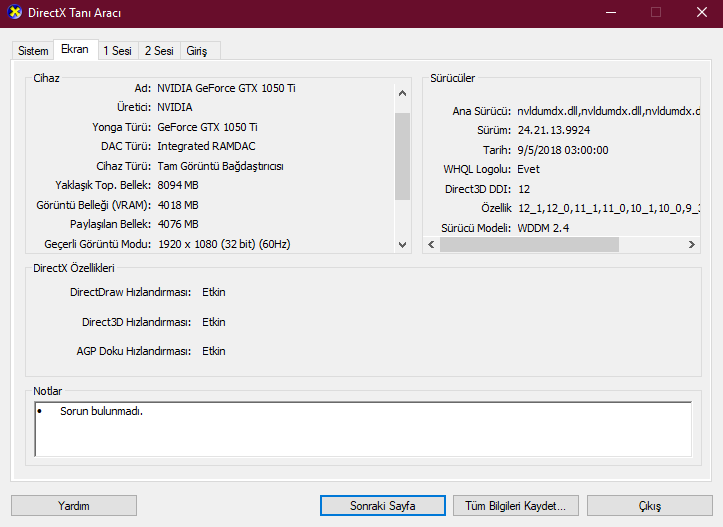Viewport: 723px width, 527px height.
Task: Switch to the Sistem tab
Action: [33, 51]
